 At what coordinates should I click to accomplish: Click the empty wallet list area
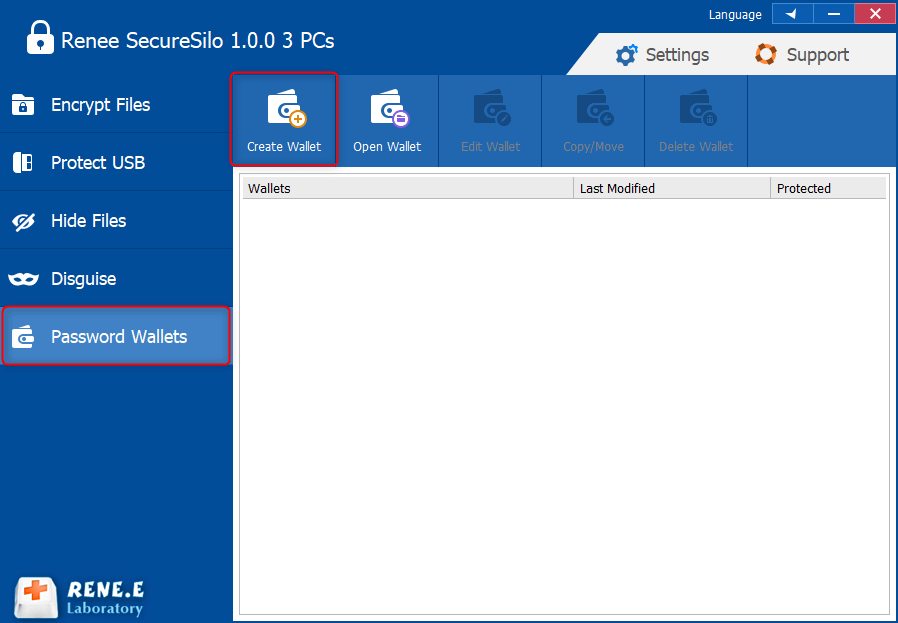[x=564, y=400]
